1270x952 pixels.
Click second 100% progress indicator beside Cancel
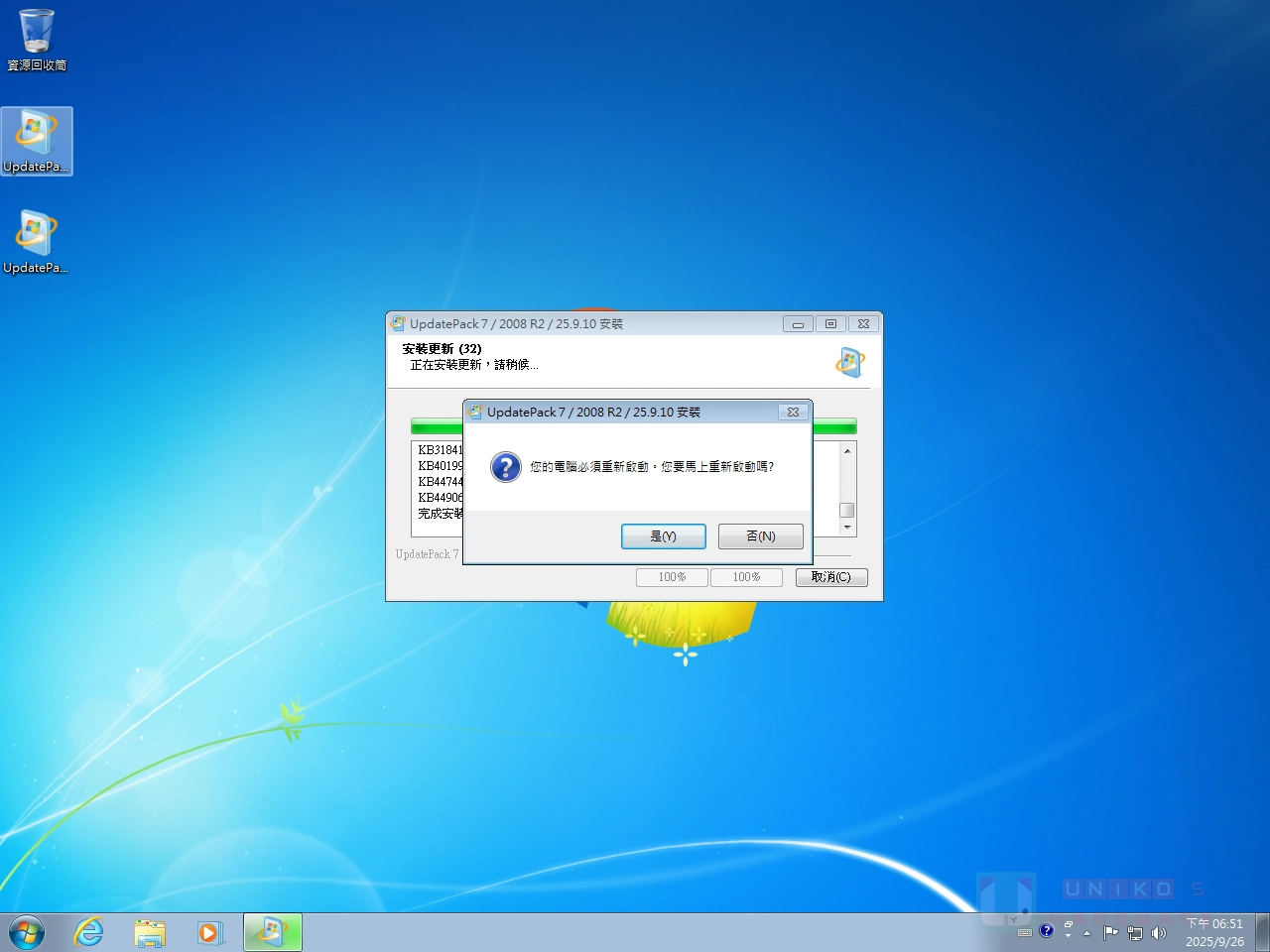click(x=746, y=577)
